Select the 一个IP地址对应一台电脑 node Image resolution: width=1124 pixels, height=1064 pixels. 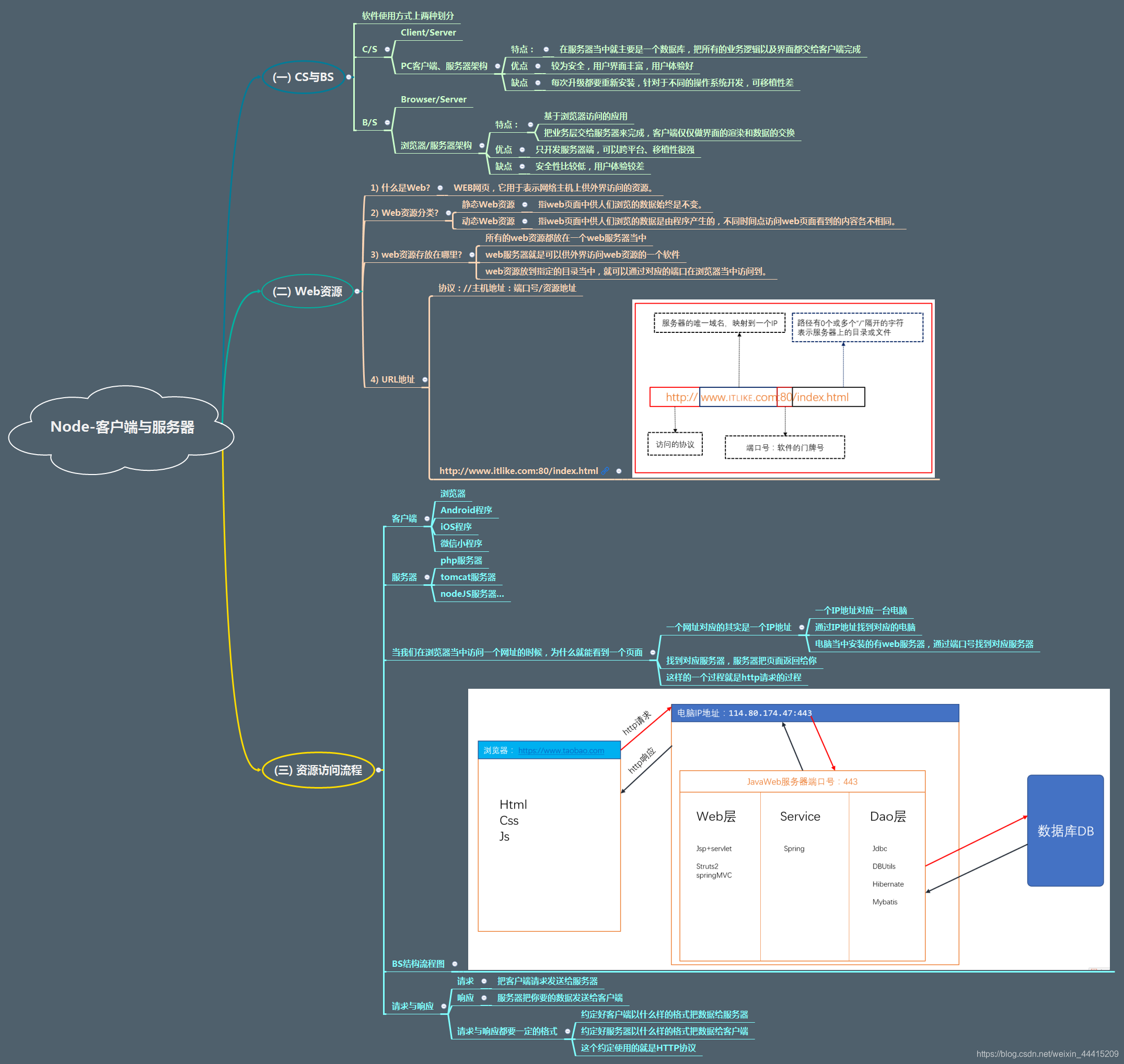pyautogui.click(x=861, y=611)
